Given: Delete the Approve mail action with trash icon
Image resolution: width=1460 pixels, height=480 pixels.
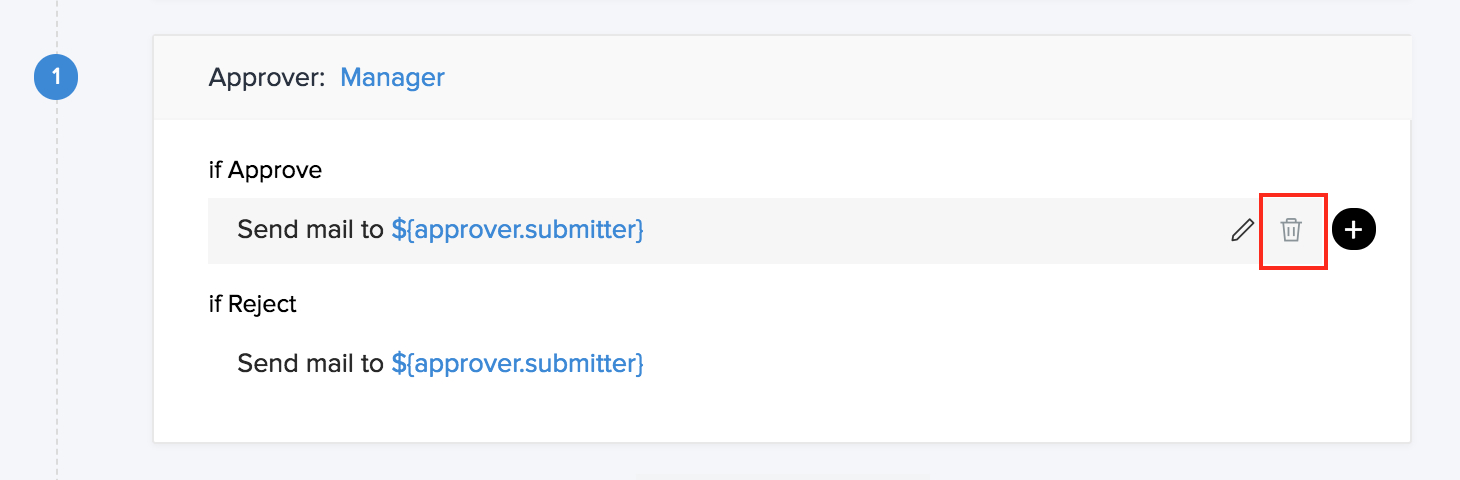Looking at the screenshot, I should 1291,231.
